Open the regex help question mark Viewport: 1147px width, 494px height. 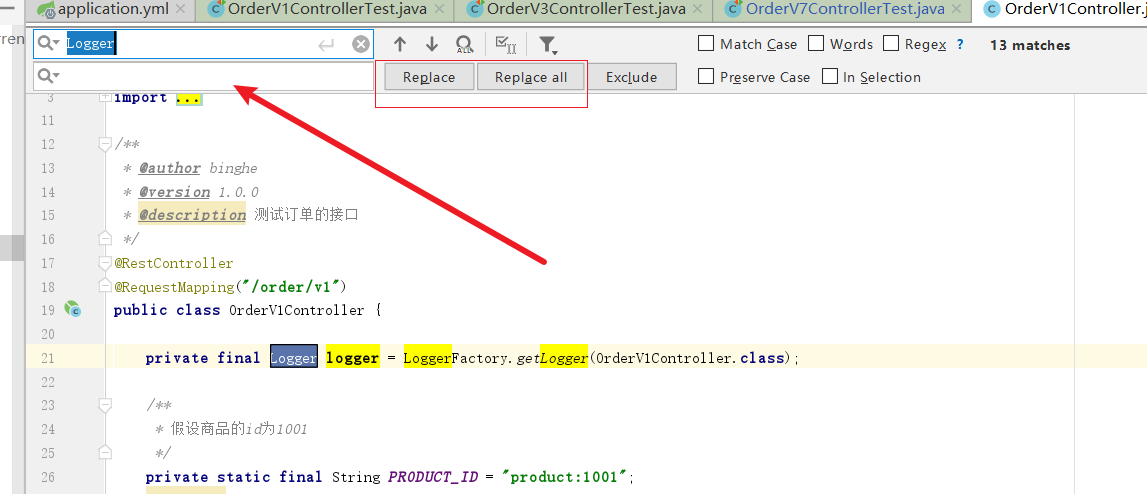(x=960, y=45)
